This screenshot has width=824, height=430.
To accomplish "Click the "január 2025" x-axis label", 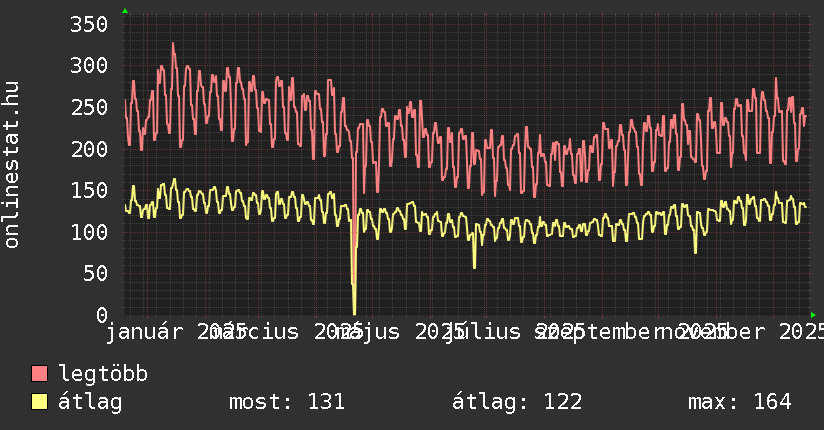I will pyautogui.click(x=165, y=331).
